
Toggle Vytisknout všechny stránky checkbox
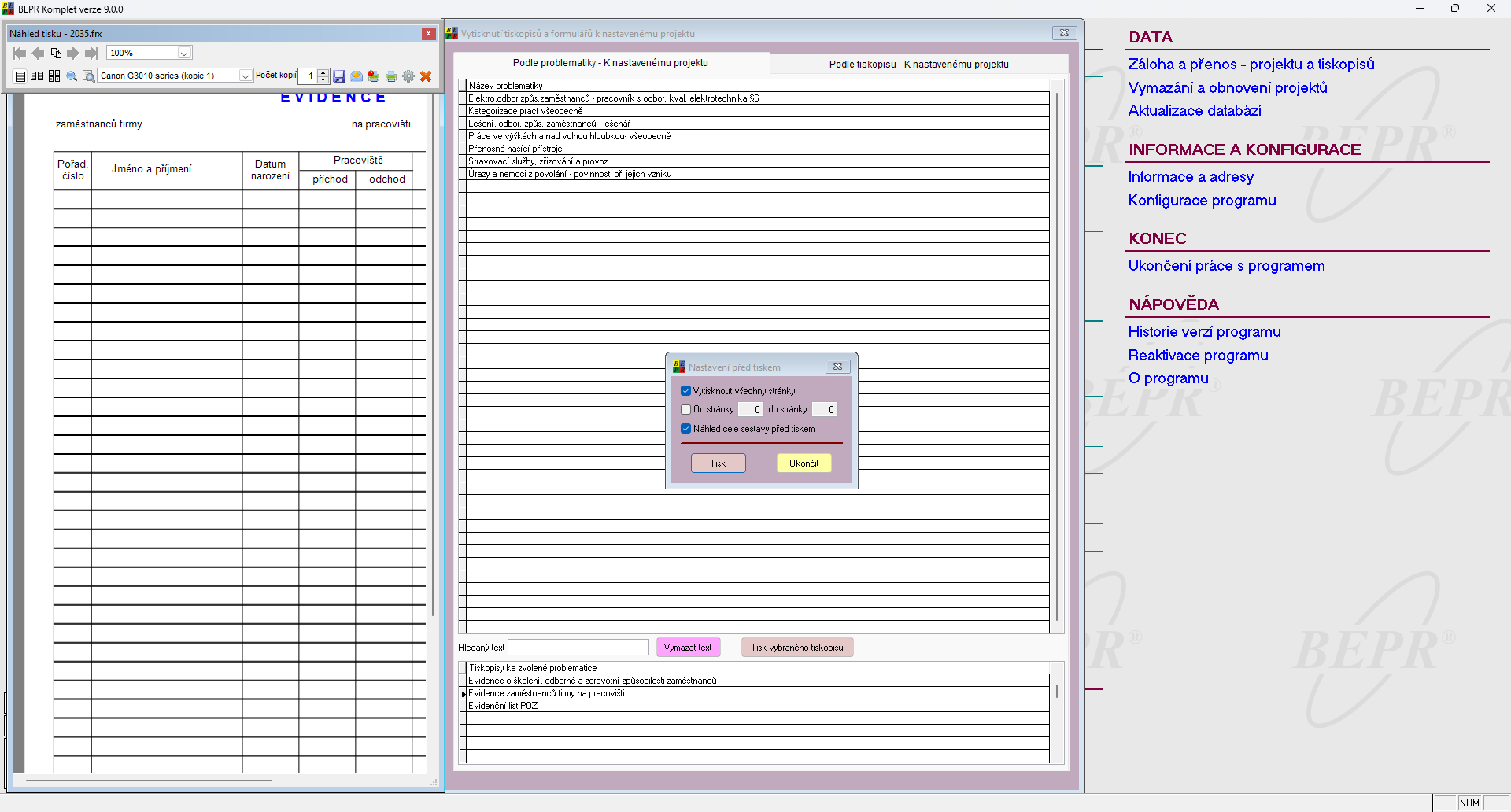tap(686, 391)
